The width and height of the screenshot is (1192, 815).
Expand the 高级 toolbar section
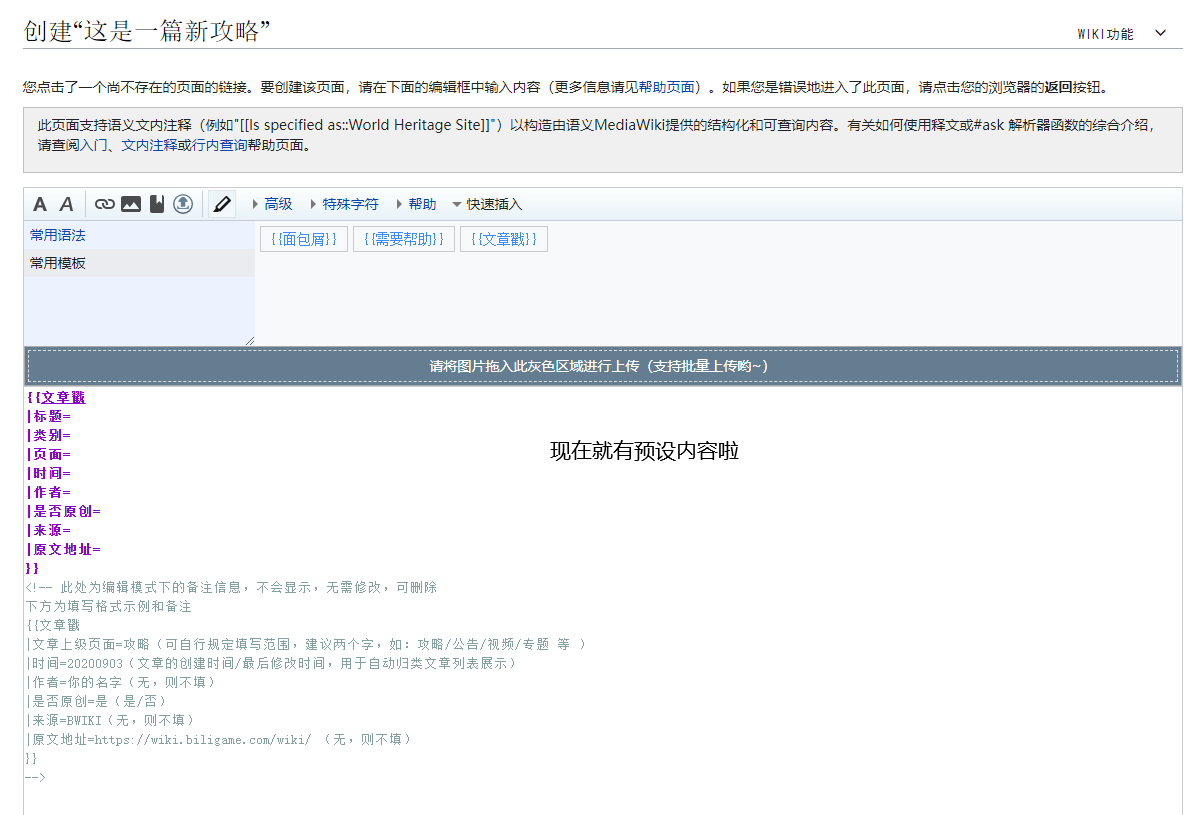pos(271,204)
